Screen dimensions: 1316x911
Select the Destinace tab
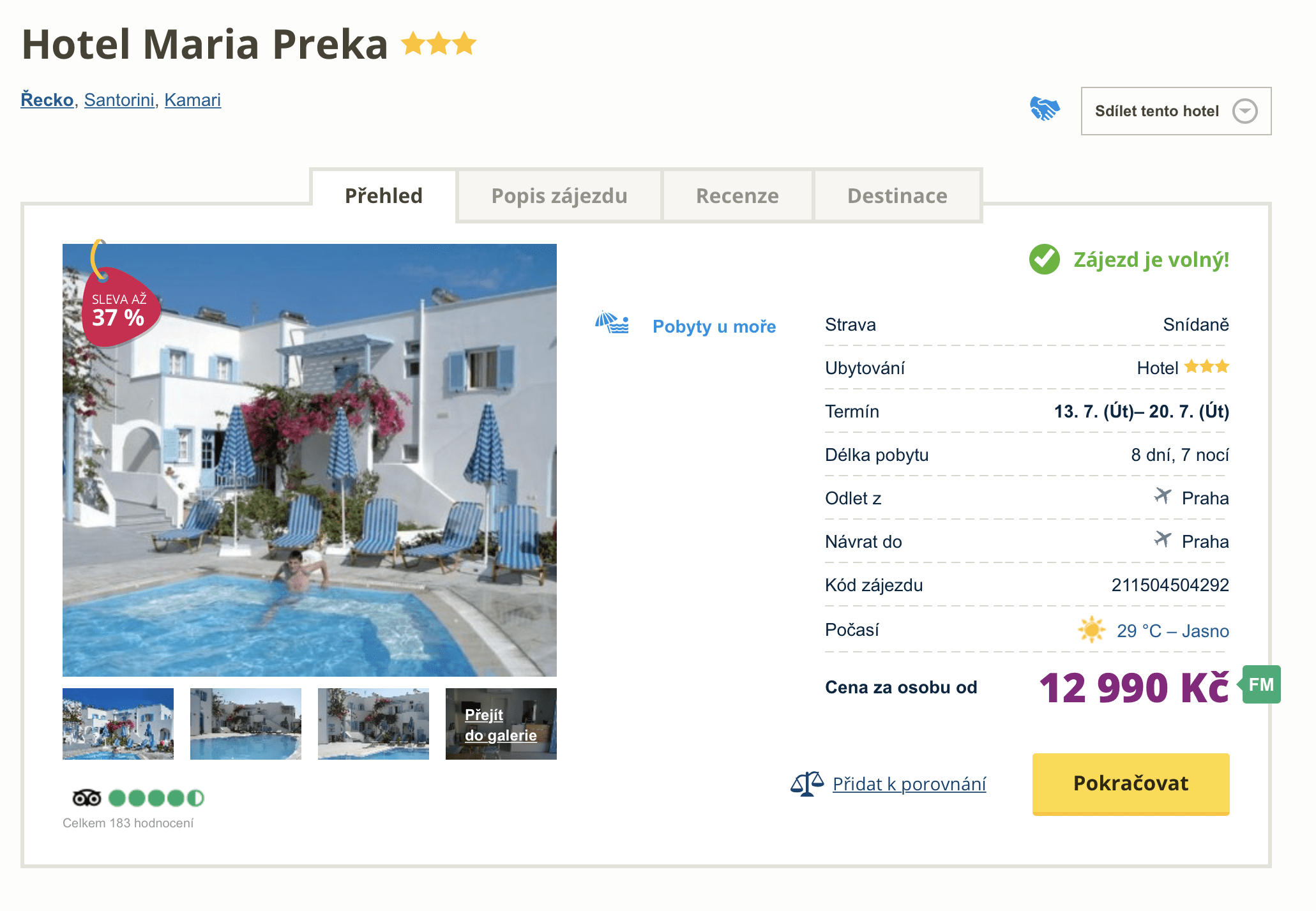click(896, 196)
